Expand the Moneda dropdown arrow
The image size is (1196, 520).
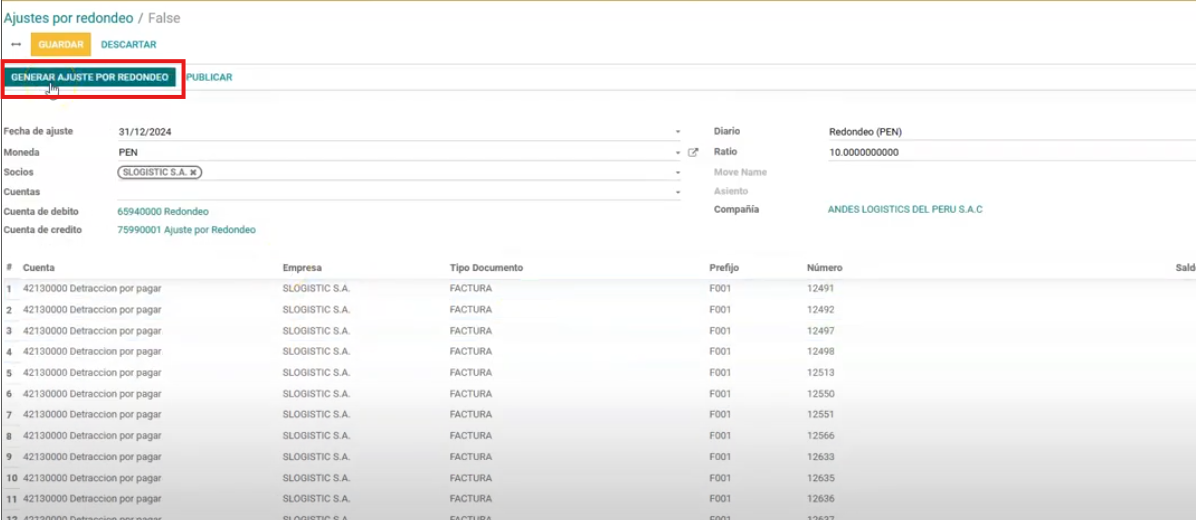pyautogui.click(x=677, y=153)
